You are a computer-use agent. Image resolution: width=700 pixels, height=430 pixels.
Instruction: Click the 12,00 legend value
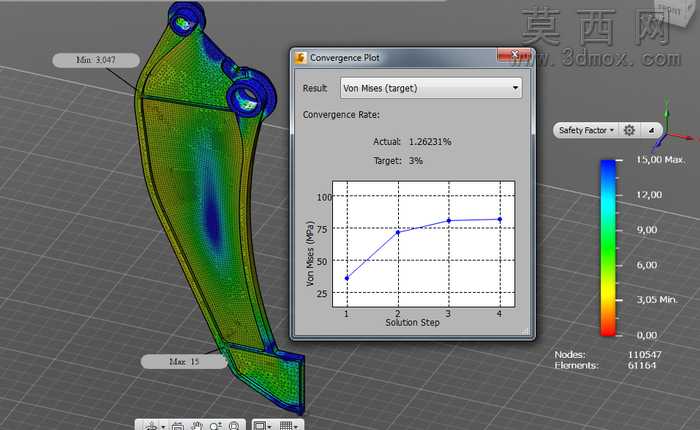tap(649, 195)
